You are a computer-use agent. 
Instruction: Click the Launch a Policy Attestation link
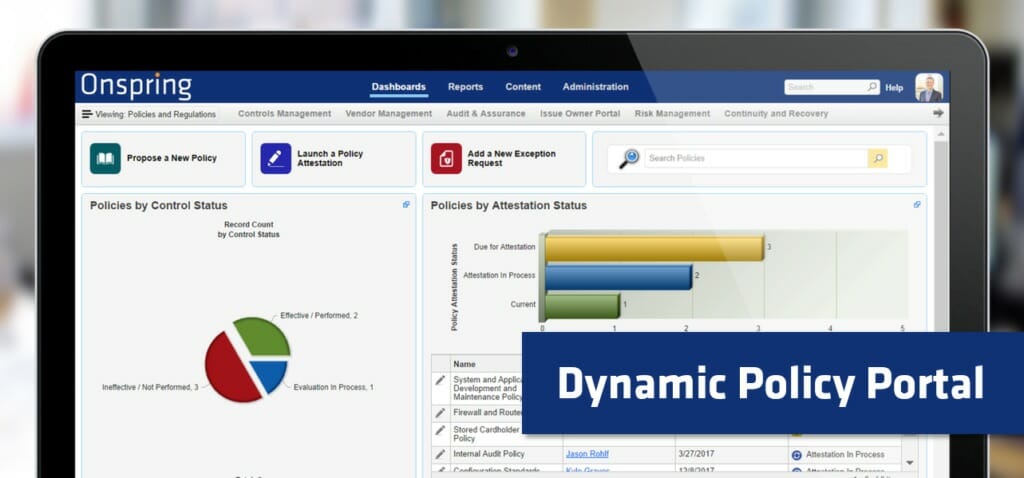[330, 158]
